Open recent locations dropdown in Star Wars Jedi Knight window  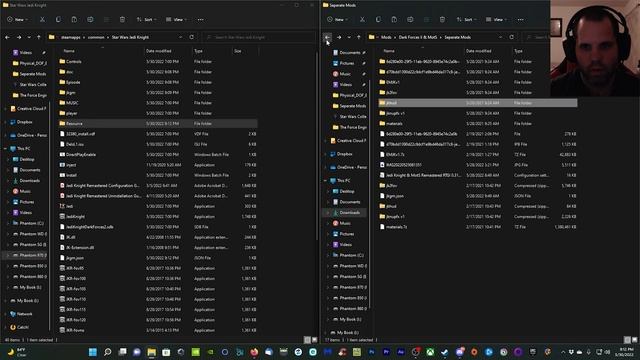pos(29,37)
